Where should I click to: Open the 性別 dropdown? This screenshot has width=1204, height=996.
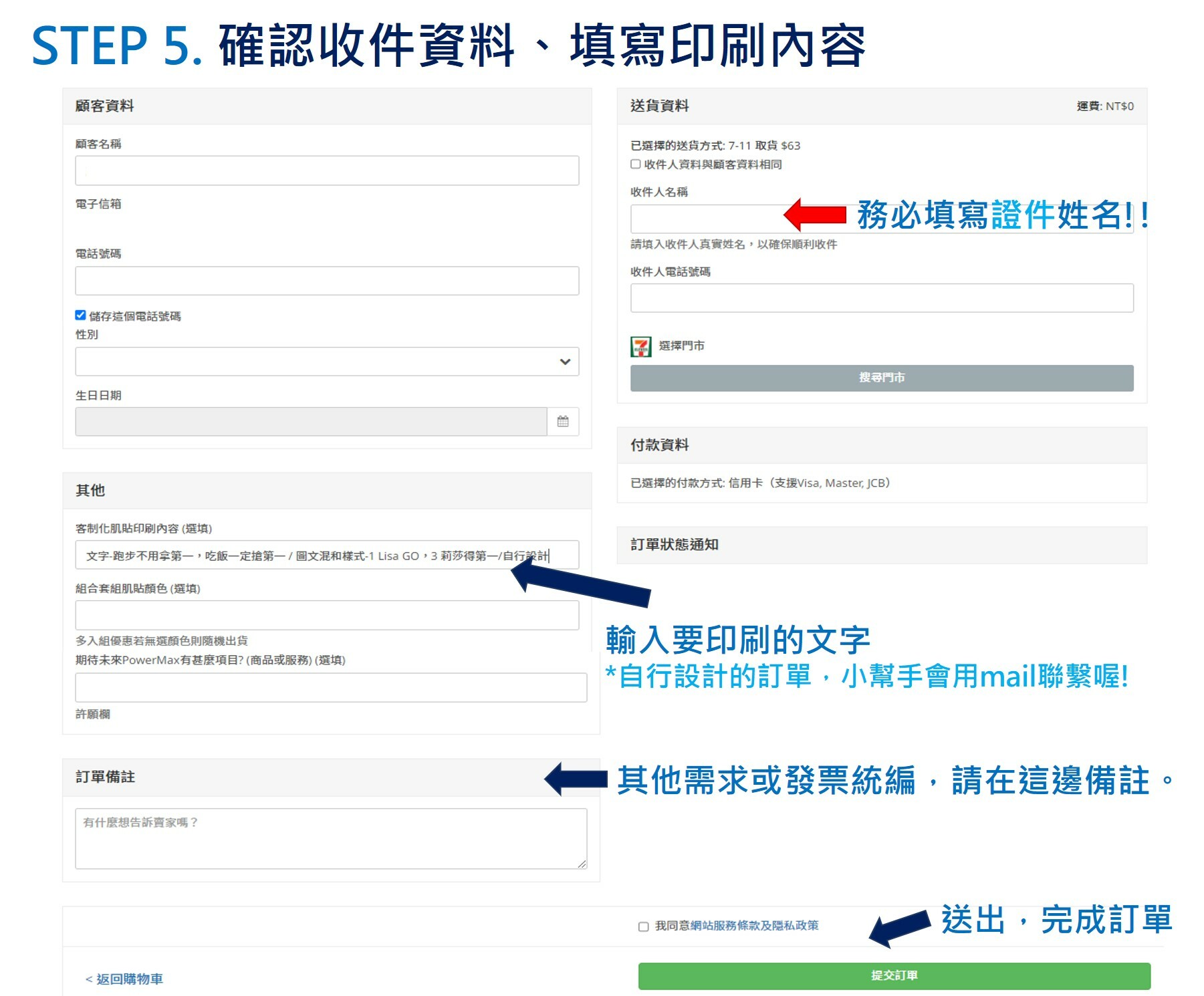click(326, 362)
